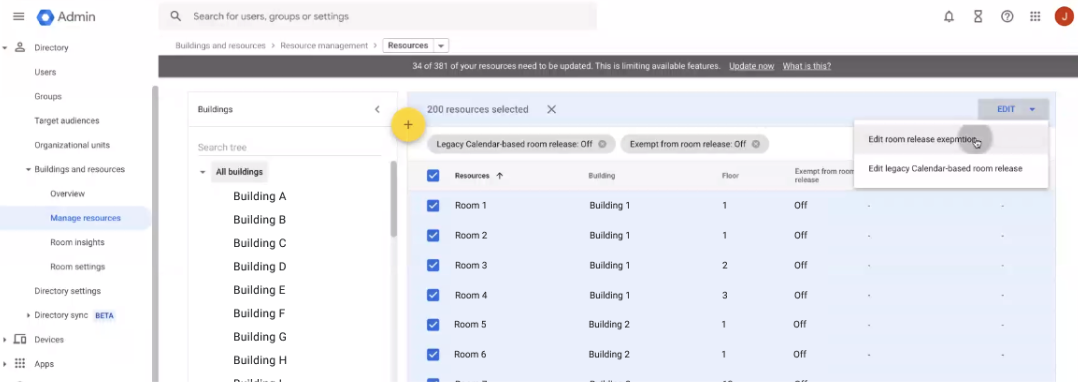The height and width of the screenshot is (383, 1078).
Task: Open the hourglass tasks icon
Action: 978,17
